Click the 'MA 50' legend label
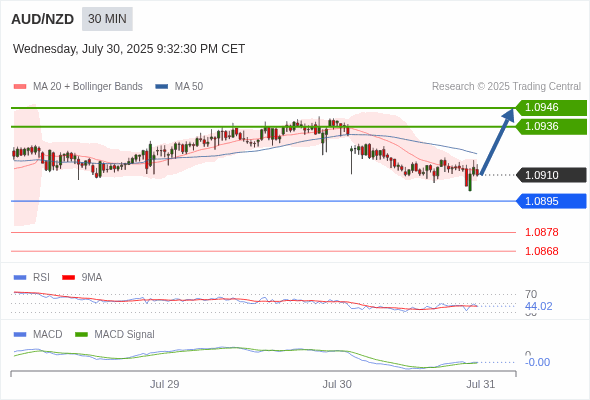 (189, 87)
